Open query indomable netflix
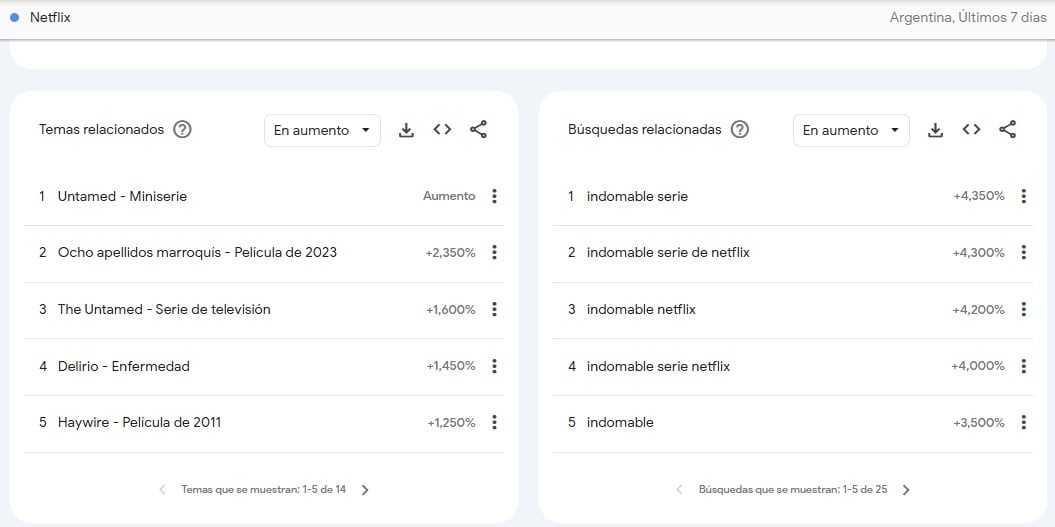 tap(641, 309)
